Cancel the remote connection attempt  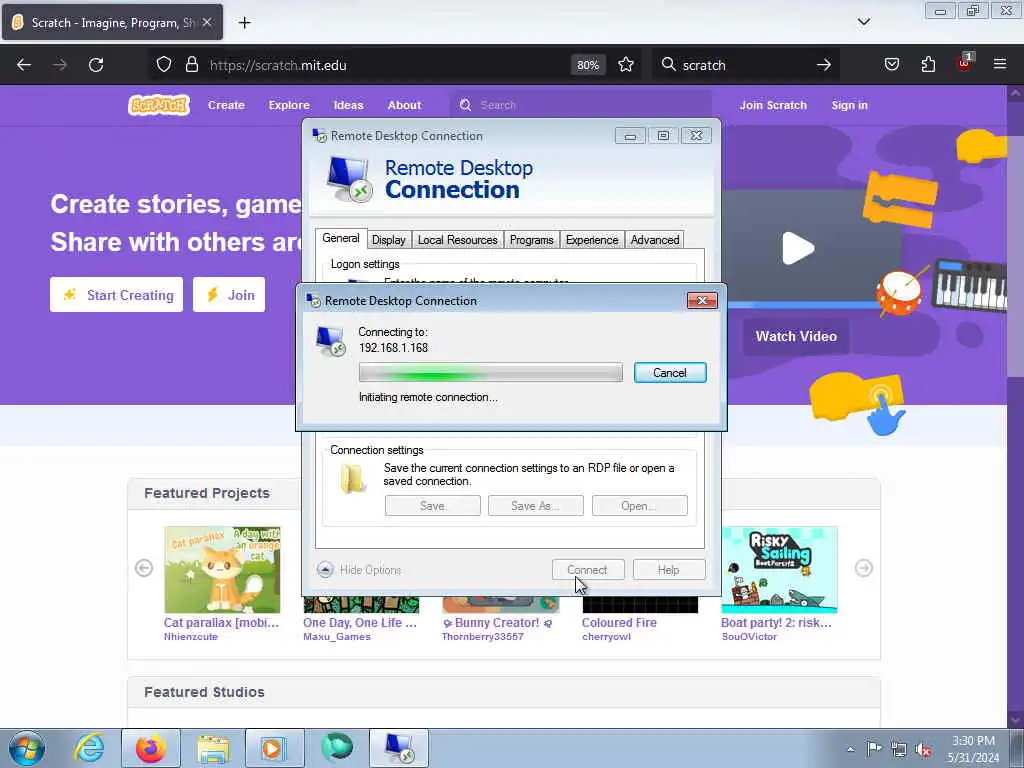coord(669,373)
